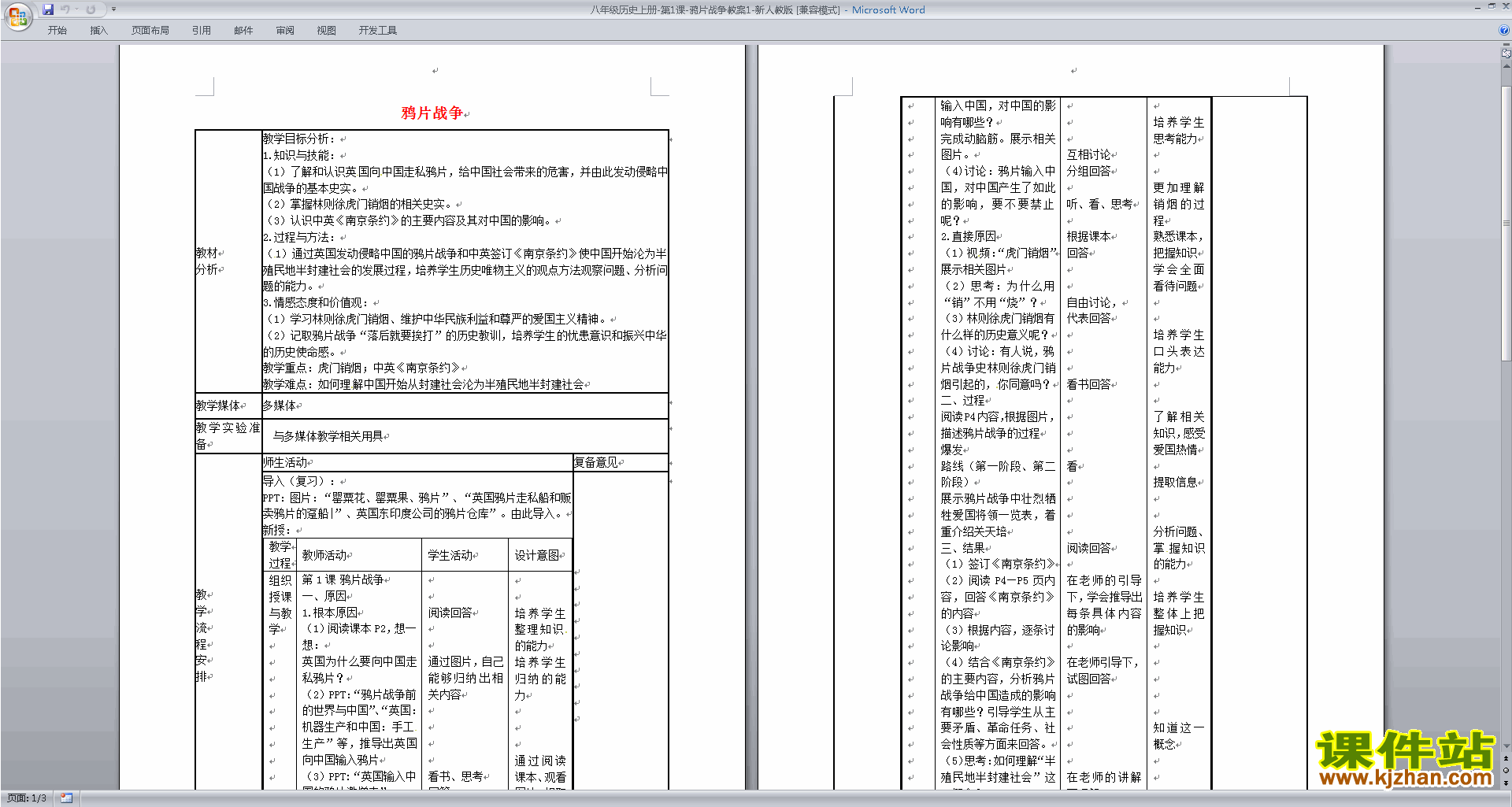1512x807 pixels.
Task: Click the 多媒体 table cell
Action: [465, 405]
